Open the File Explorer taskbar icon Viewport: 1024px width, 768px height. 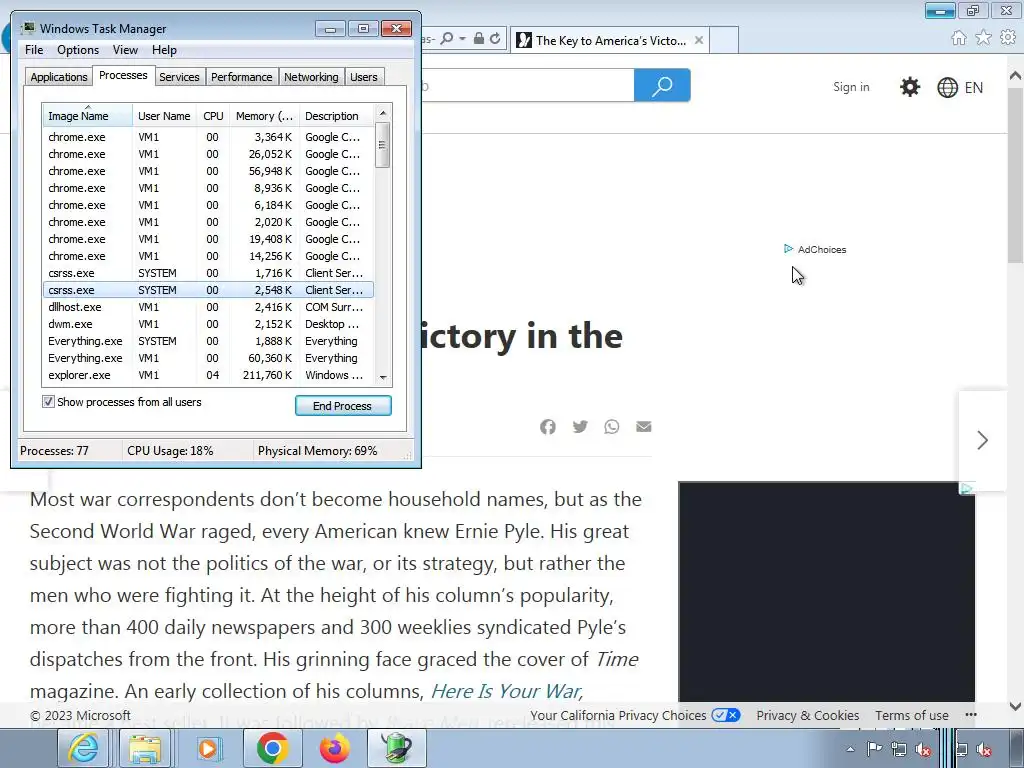(x=145, y=748)
